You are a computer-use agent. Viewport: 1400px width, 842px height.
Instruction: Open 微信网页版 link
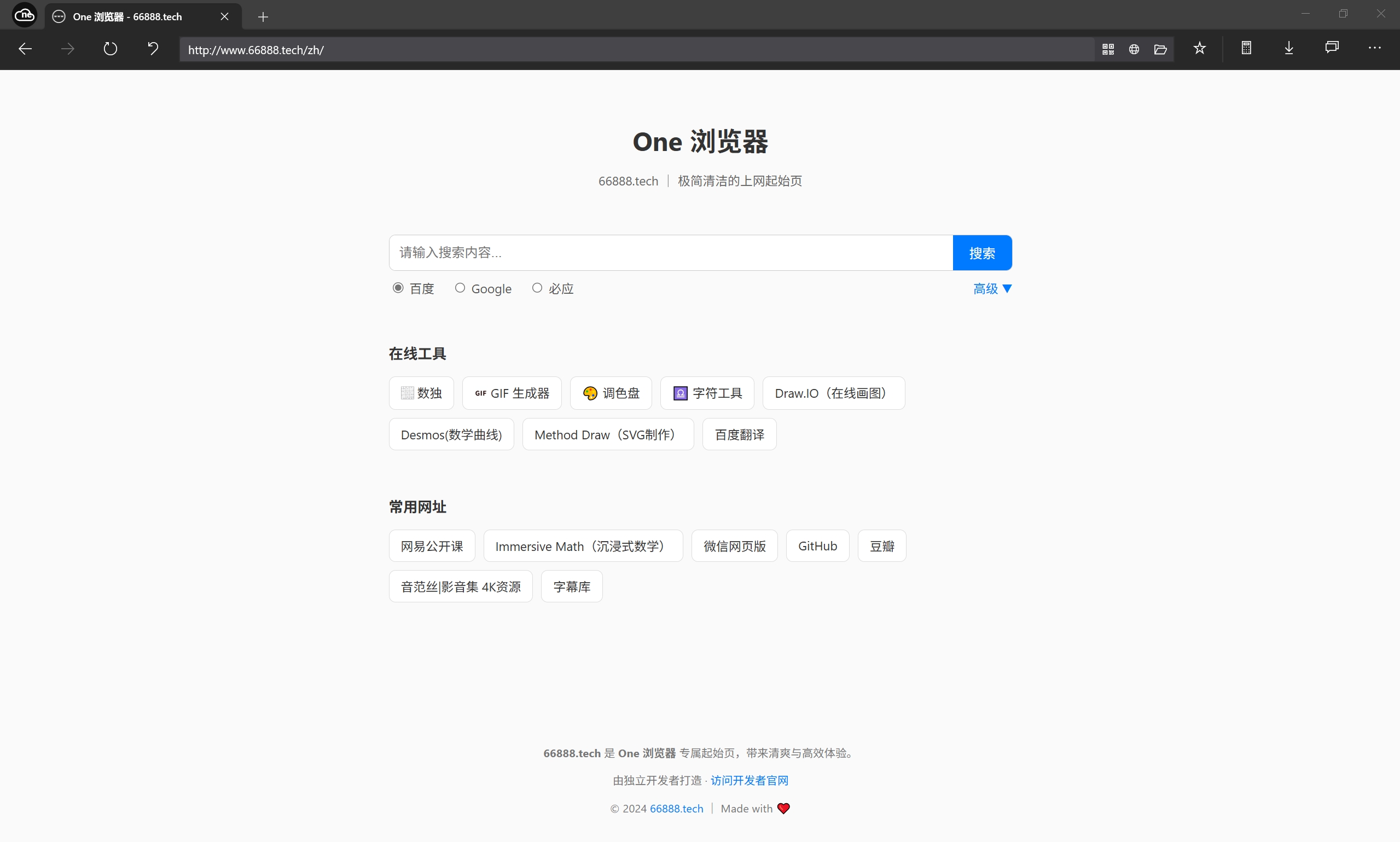(735, 546)
